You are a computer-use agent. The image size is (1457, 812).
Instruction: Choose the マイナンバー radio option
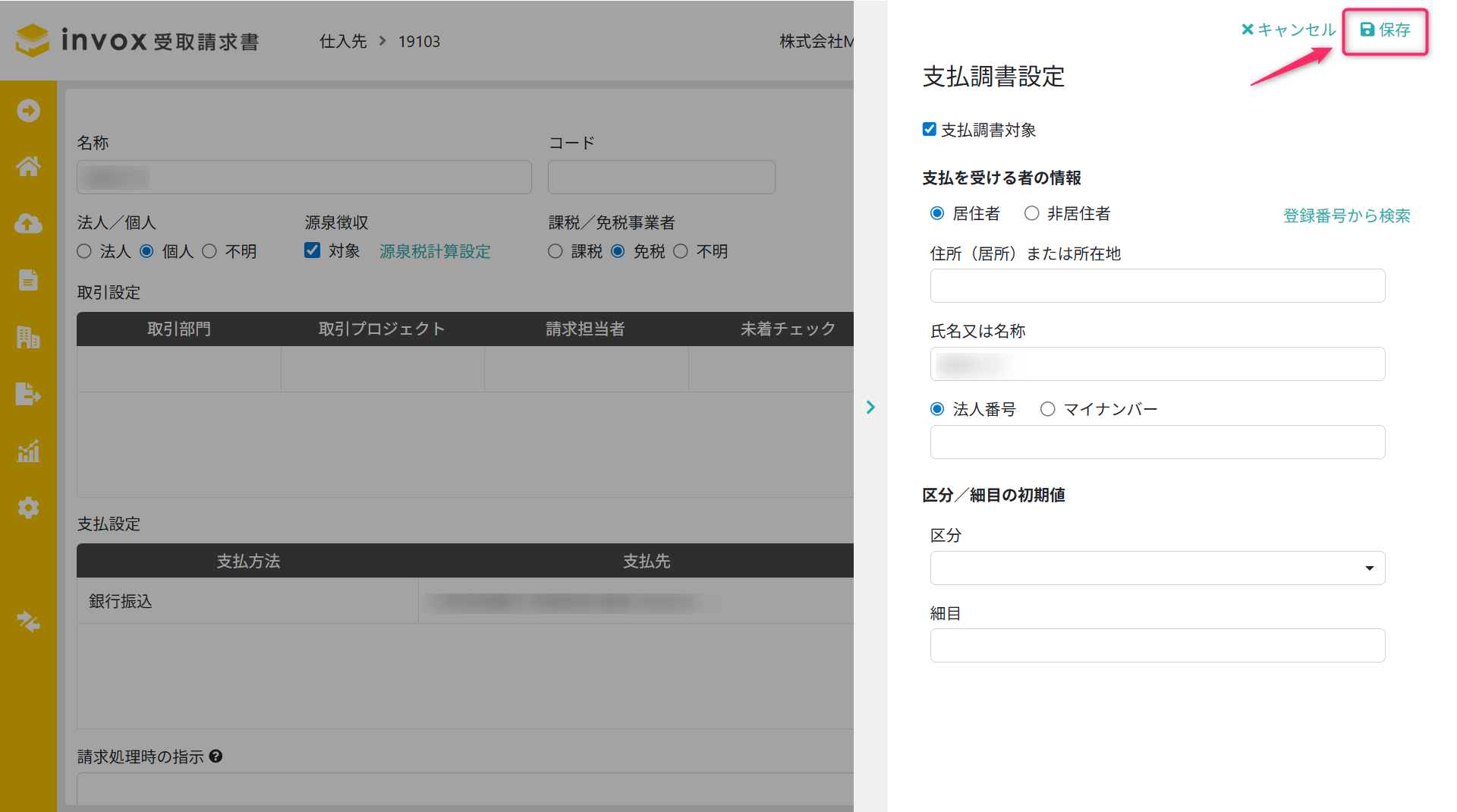[x=1047, y=410]
